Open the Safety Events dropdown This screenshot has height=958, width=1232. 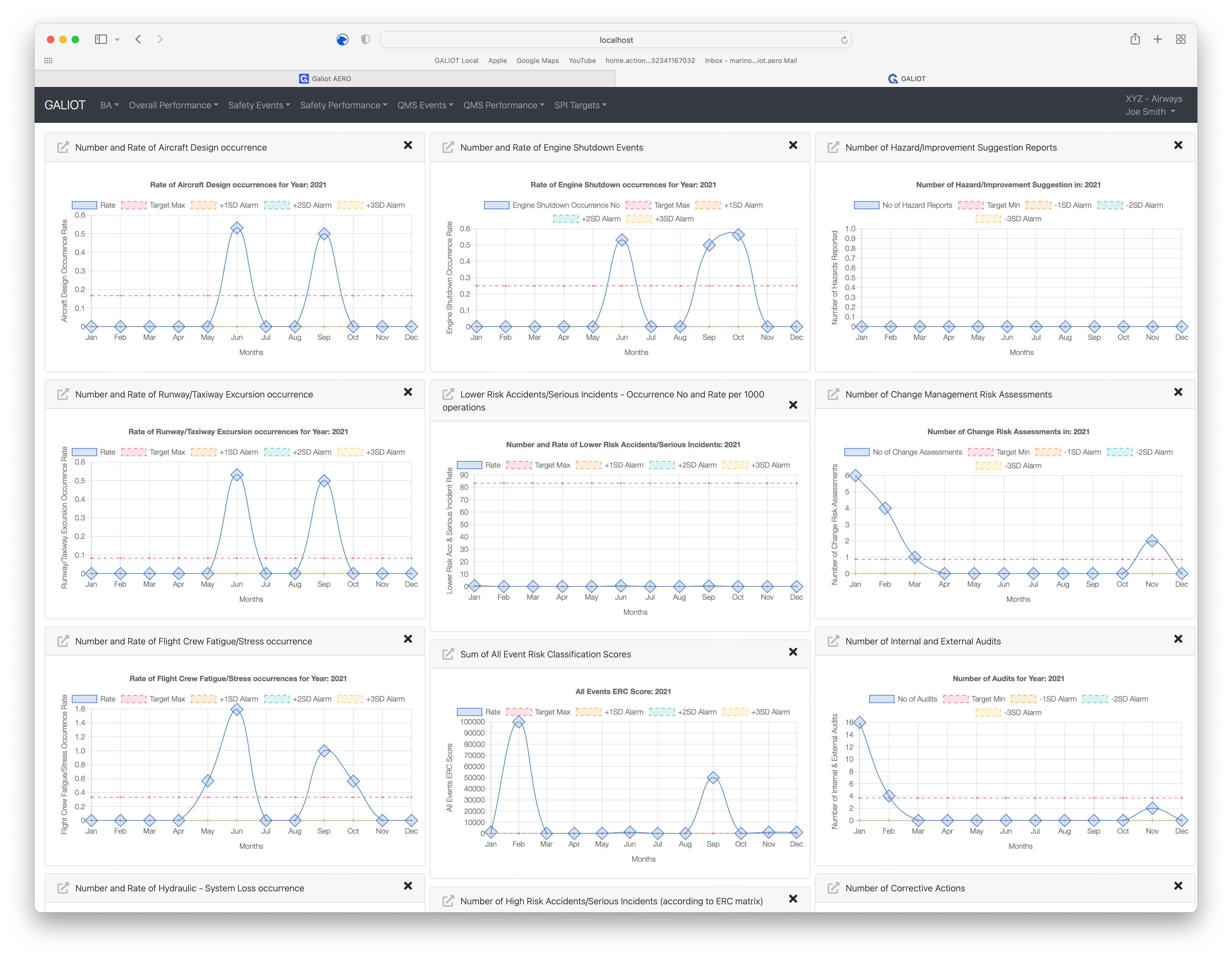pyautogui.click(x=259, y=106)
